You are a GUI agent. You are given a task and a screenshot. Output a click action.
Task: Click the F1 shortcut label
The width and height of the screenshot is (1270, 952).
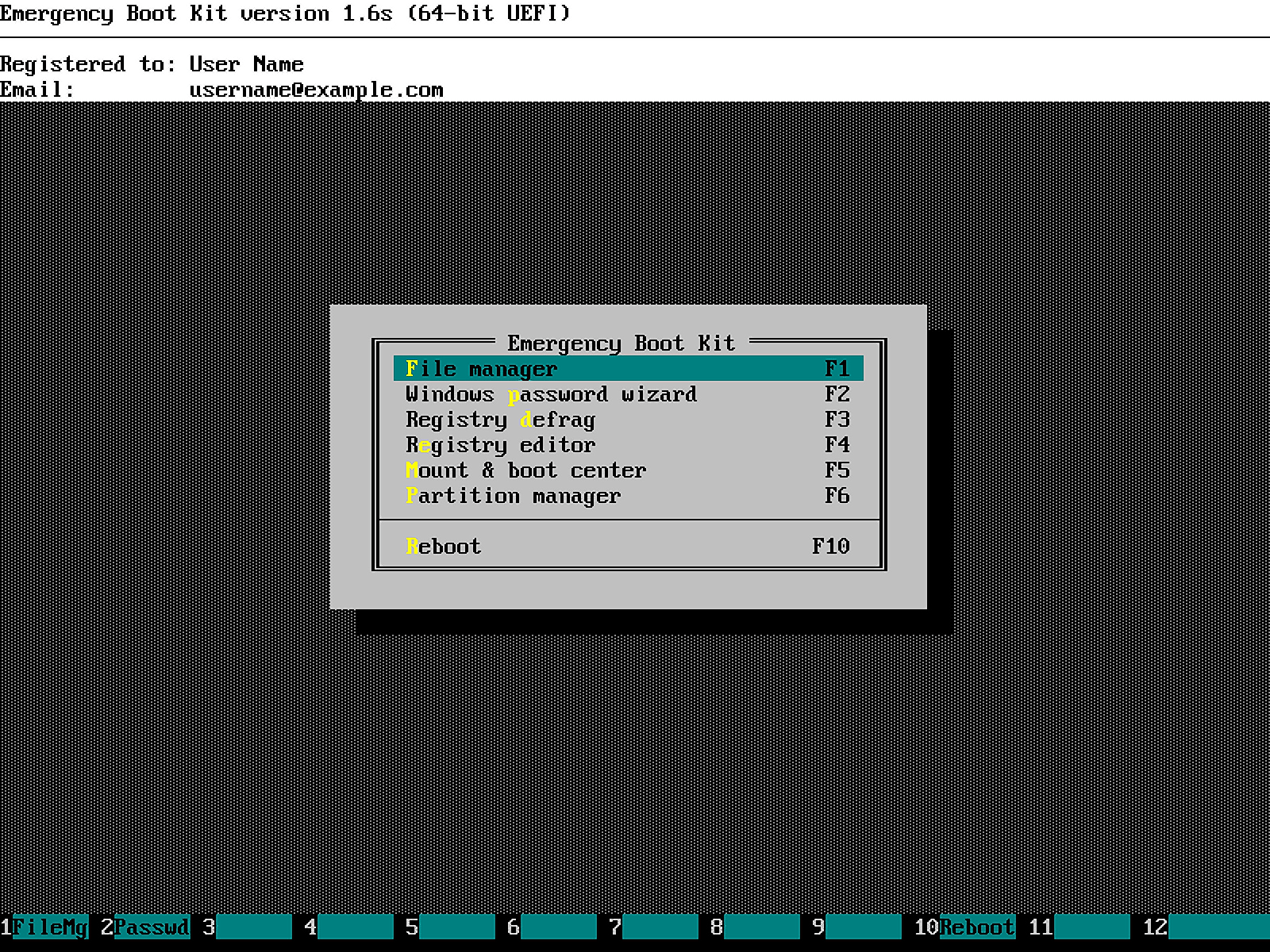[837, 368]
